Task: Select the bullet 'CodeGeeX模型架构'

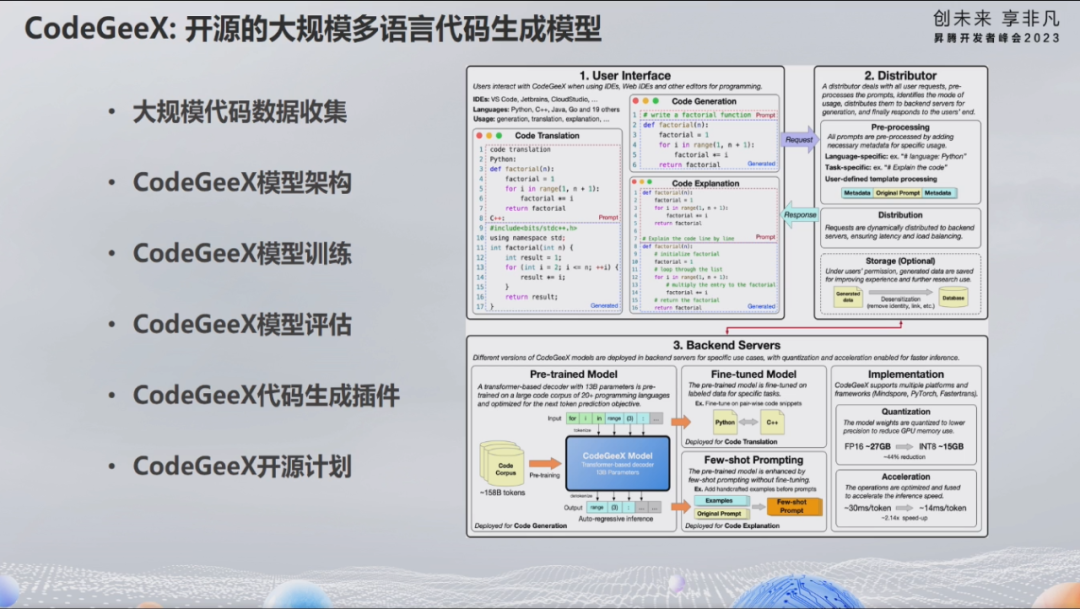Action: click(x=242, y=183)
